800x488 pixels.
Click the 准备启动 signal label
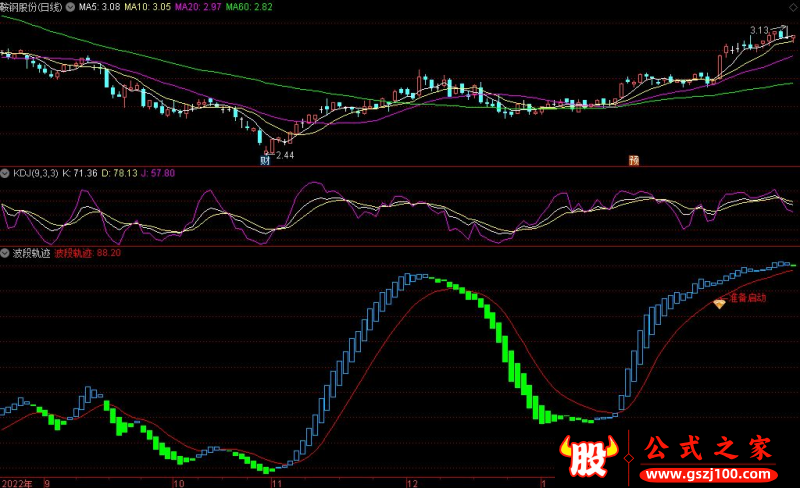pos(748,298)
